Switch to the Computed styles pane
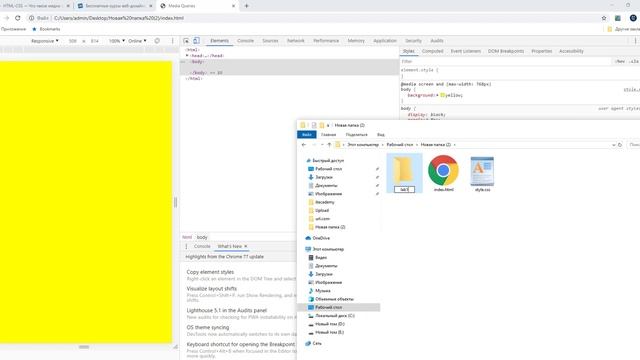This screenshot has width=640, height=360. point(433,51)
